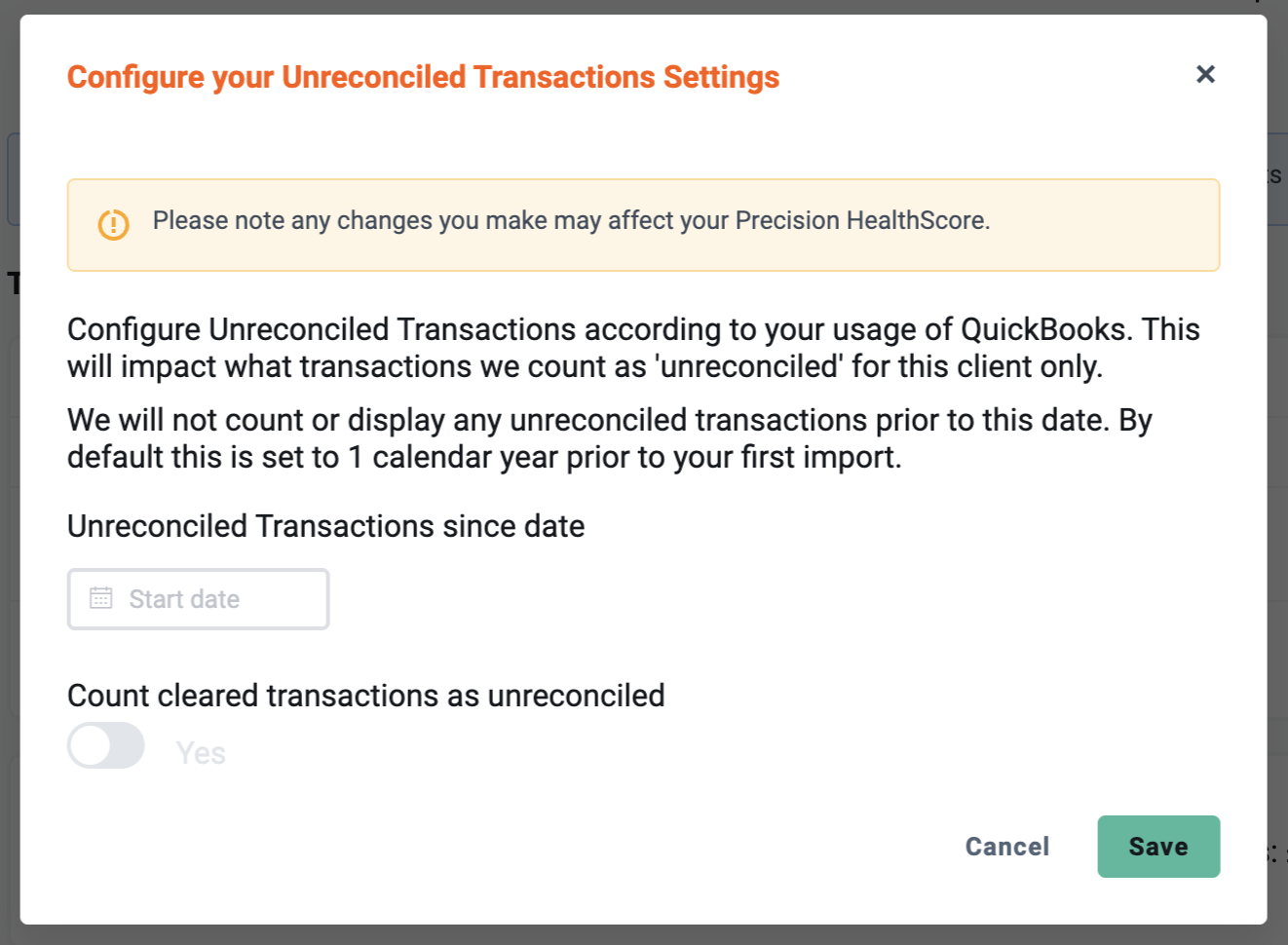The height and width of the screenshot is (945, 1288).
Task: Click the Count cleared transactions as unreconciled label
Action: pos(366,696)
